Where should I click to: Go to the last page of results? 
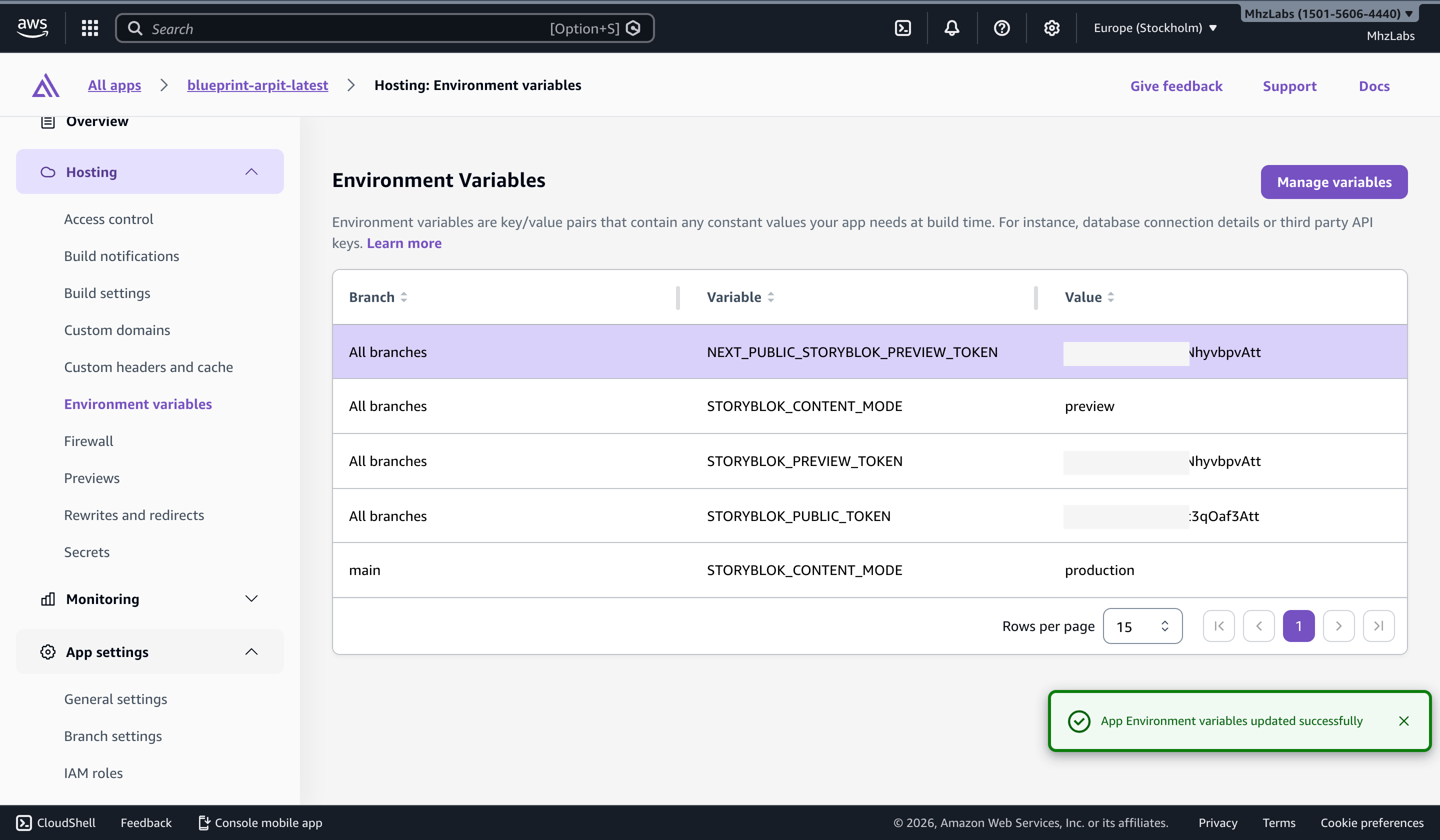click(1378, 626)
